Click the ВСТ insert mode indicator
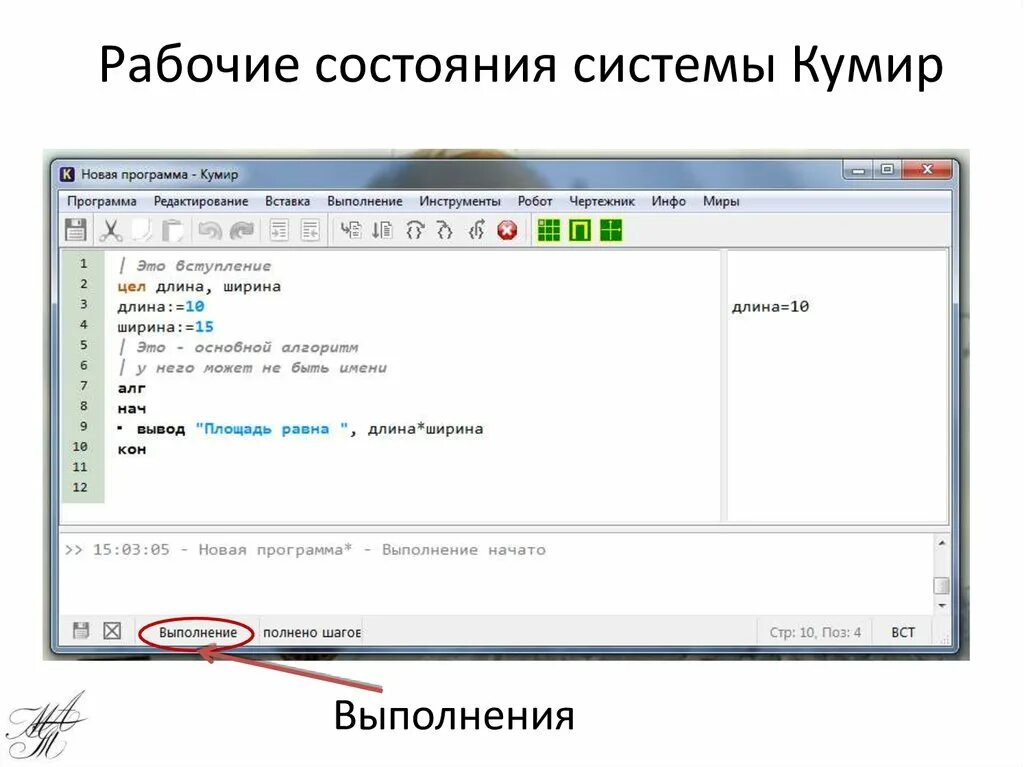The height and width of the screenshot is (767, 1024). (x=903, y=632)
